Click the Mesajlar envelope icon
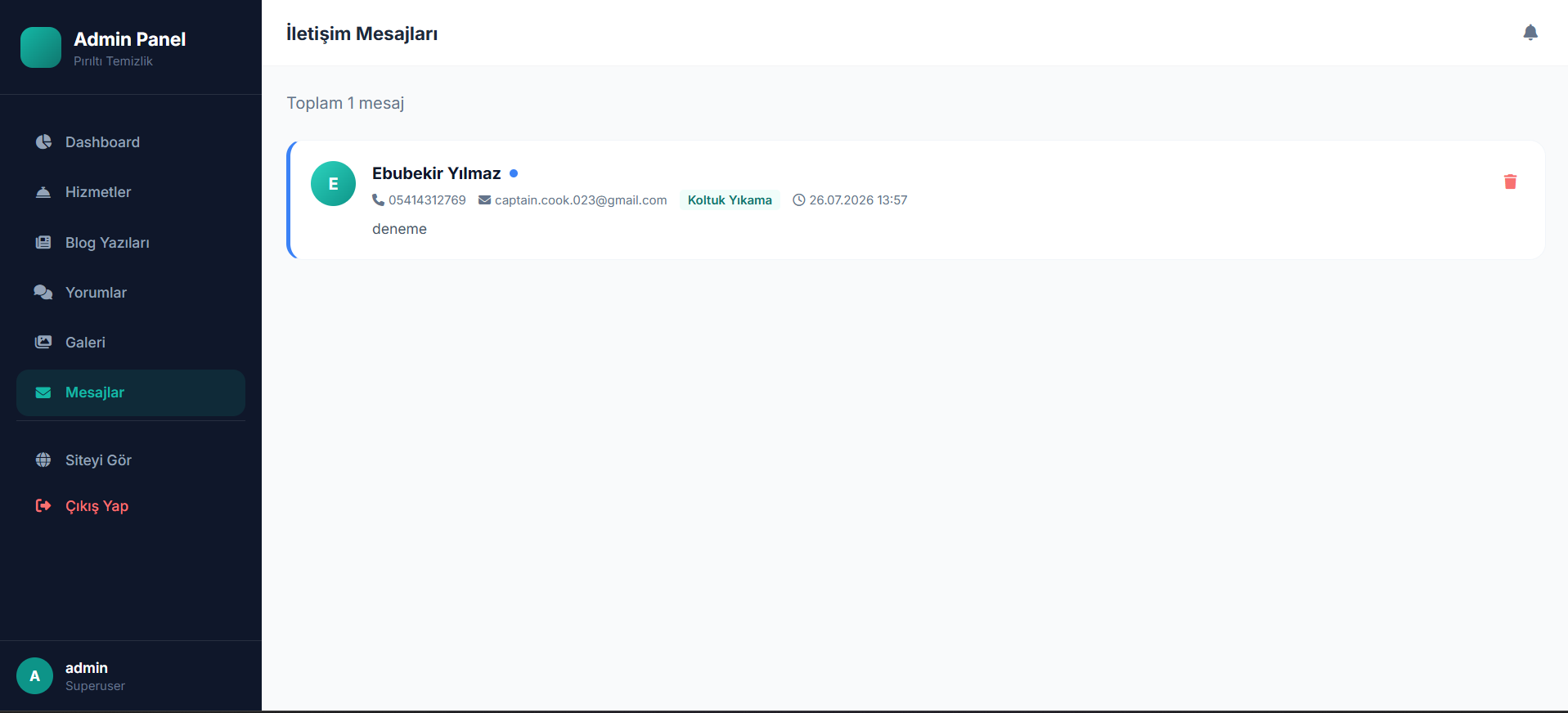This screenshot has width=1568, height=713. (43, 392)
